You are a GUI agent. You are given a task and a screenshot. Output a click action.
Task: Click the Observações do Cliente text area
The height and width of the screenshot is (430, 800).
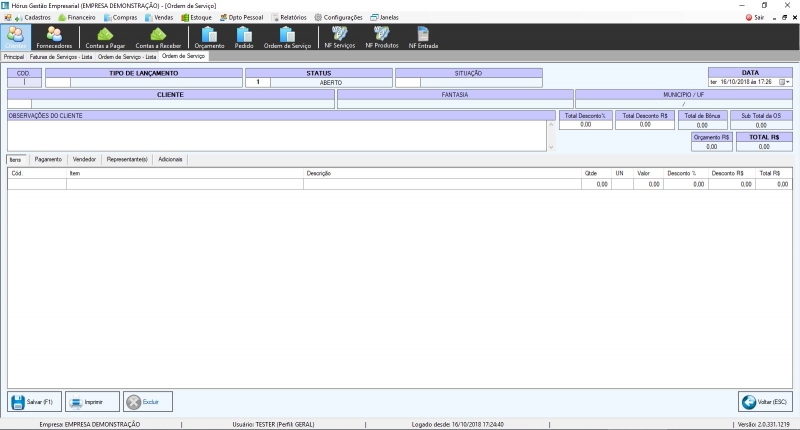coord(277,136)
